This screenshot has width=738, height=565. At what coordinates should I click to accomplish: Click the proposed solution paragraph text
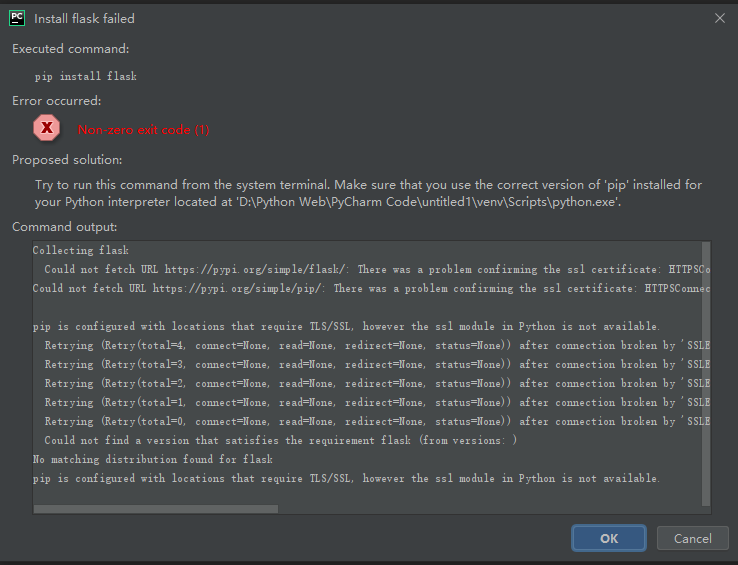point(368,194)
